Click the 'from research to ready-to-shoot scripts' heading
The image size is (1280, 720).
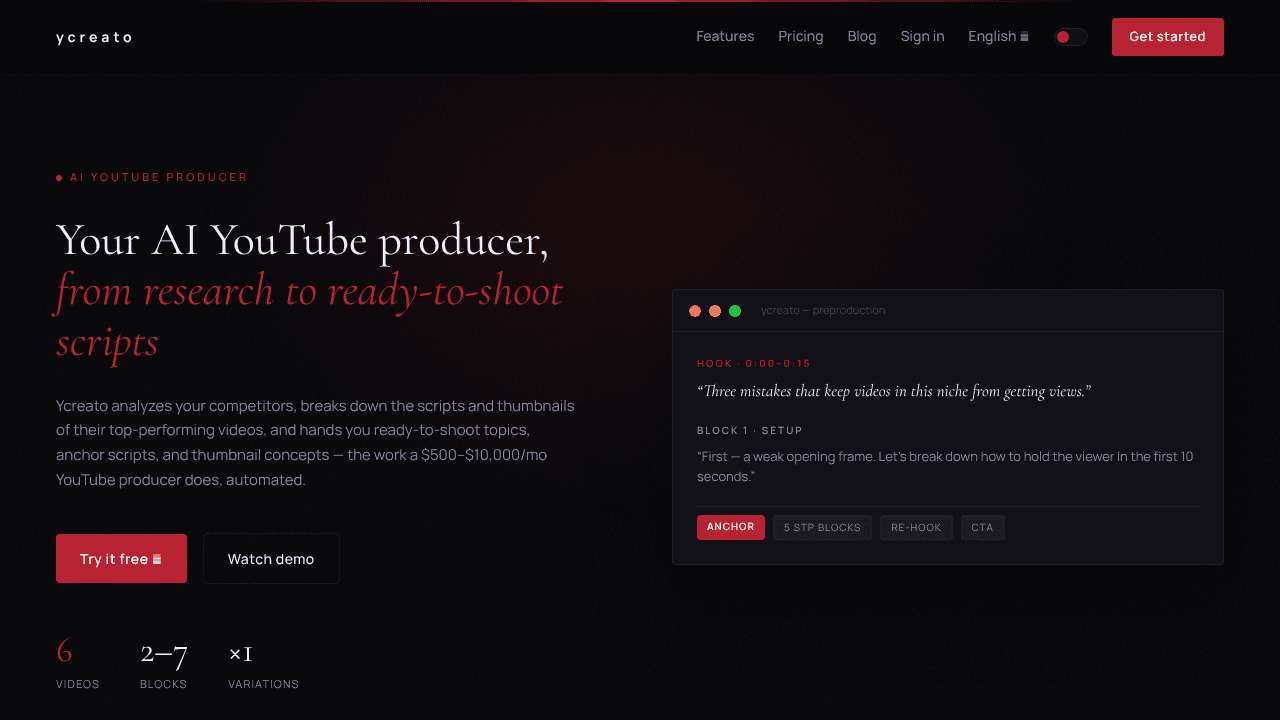309,316
